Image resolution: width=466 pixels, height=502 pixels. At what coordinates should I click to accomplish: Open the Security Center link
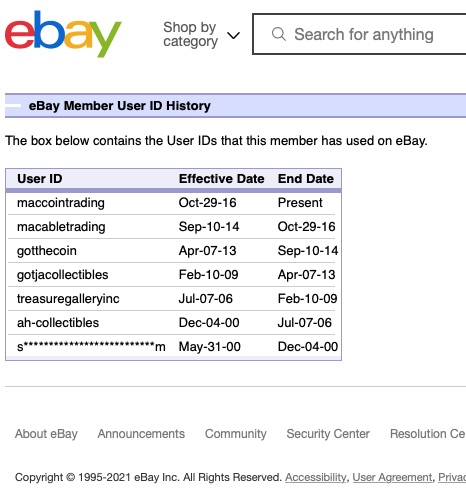[328, 434]
